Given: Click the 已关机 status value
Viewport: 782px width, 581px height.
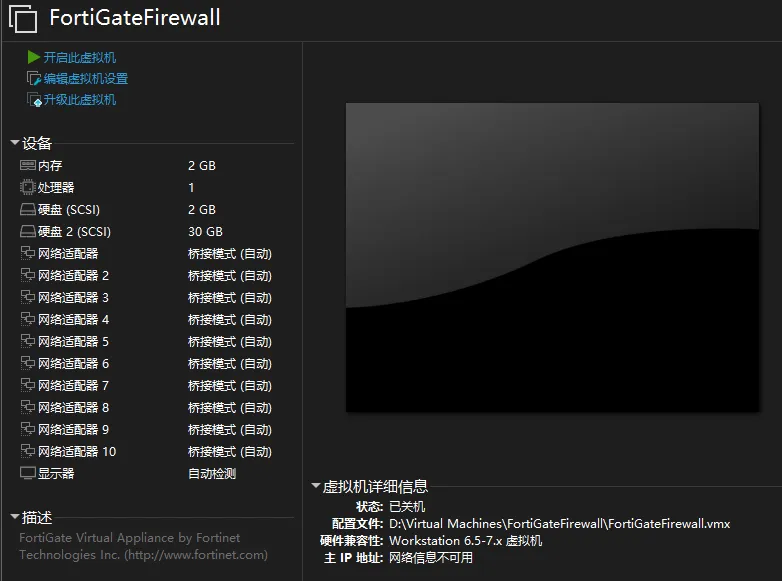Looking at the screenshot, I should (x=407, y=507).
